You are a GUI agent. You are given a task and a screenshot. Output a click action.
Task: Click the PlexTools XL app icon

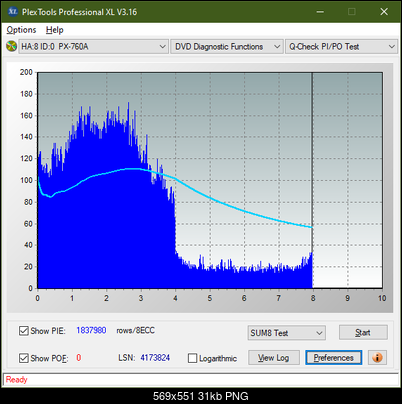click(x=12, y=12)
